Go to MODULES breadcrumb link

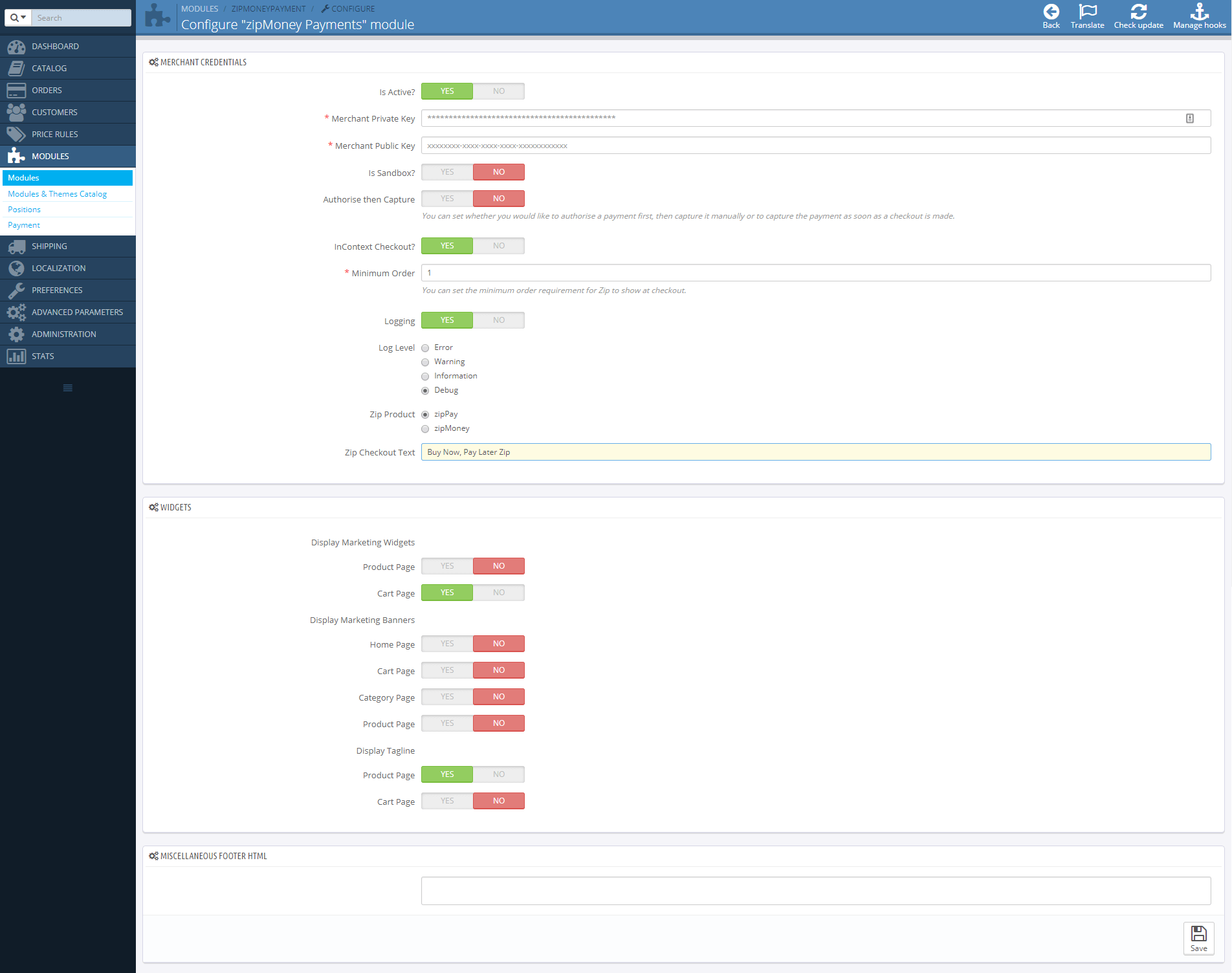pyautogui.click(x=200, y=9)
